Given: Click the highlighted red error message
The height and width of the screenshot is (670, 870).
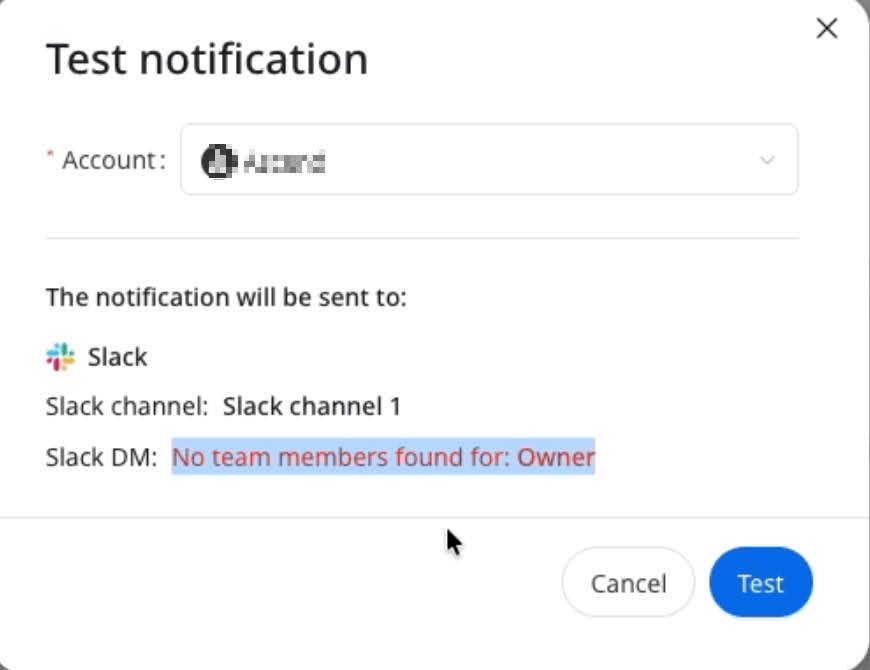Looking at the screenshot, I should tap(383, 458).
